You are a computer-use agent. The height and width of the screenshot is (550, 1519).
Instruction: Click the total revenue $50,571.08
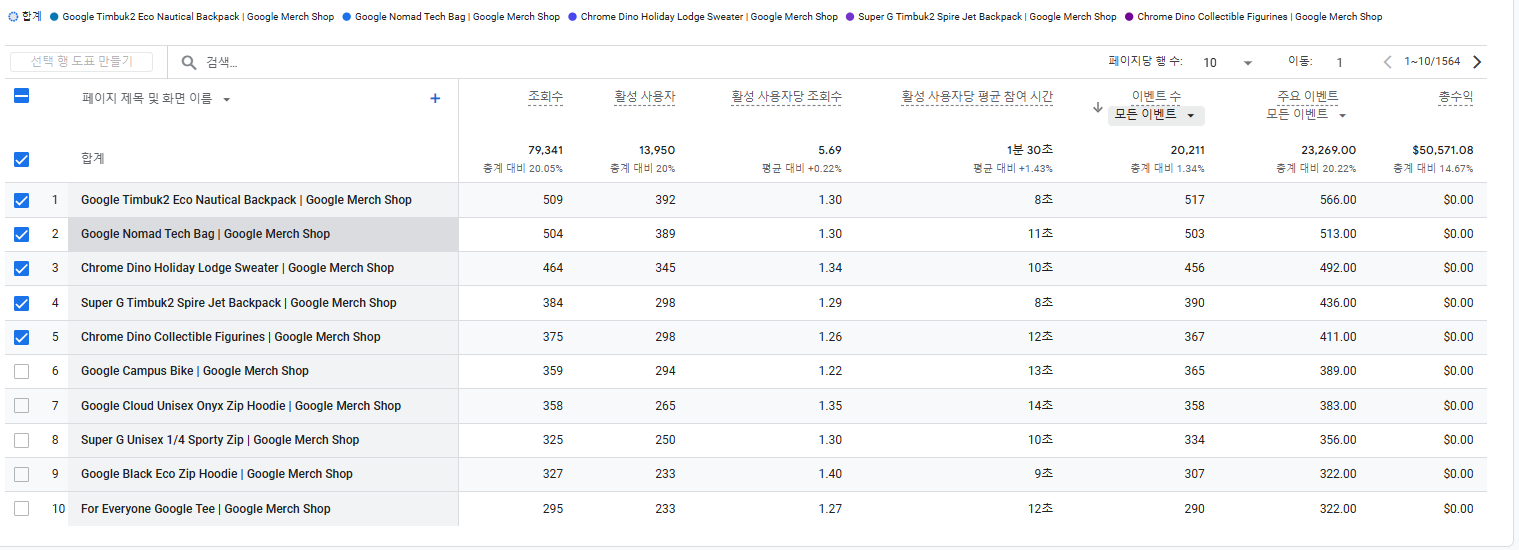(1443, 150)
